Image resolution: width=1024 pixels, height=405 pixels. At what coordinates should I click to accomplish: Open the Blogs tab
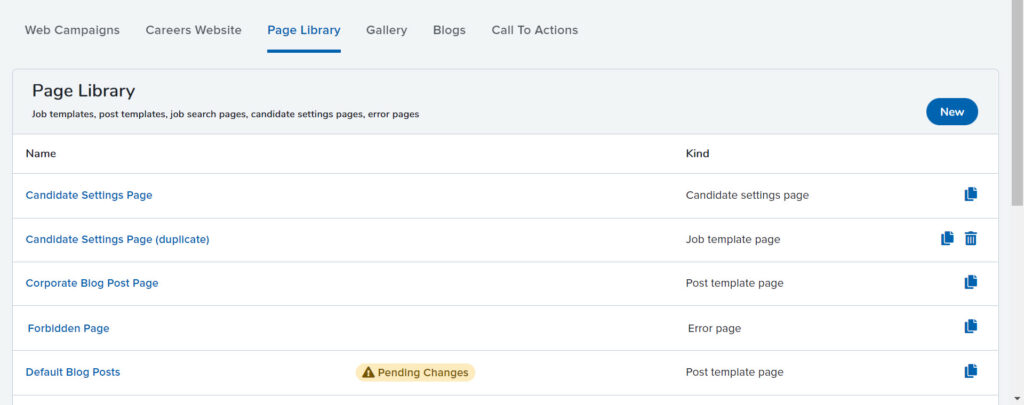tap(449, 30)
